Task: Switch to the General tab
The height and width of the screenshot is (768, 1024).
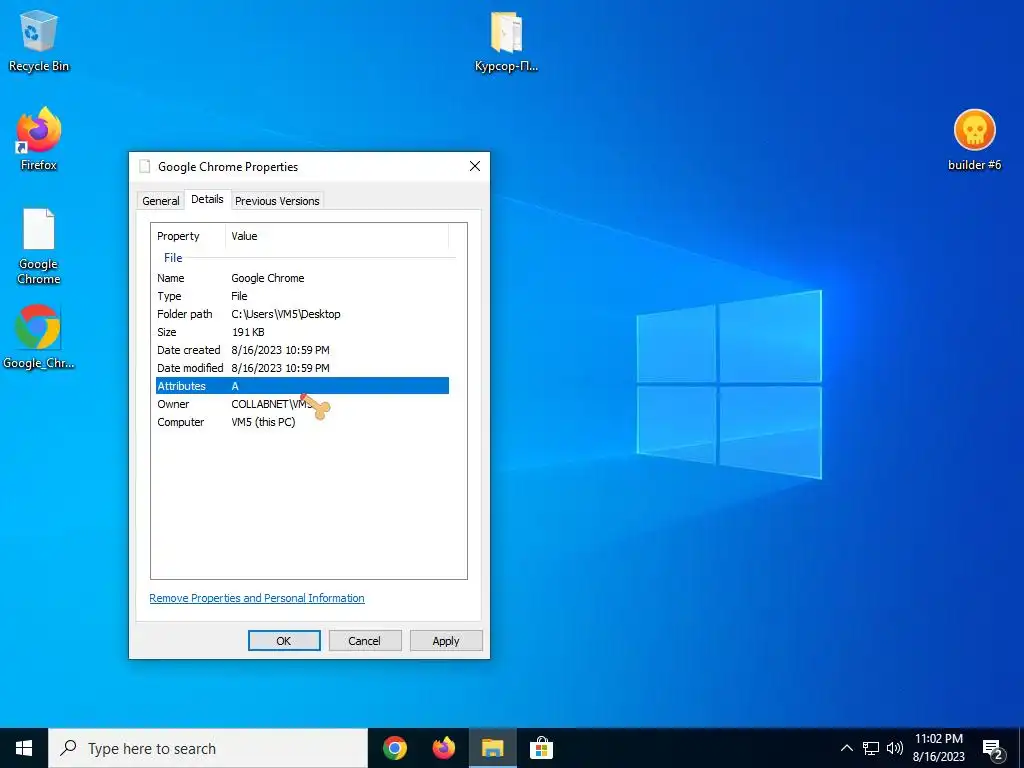Action: point(161,200)
